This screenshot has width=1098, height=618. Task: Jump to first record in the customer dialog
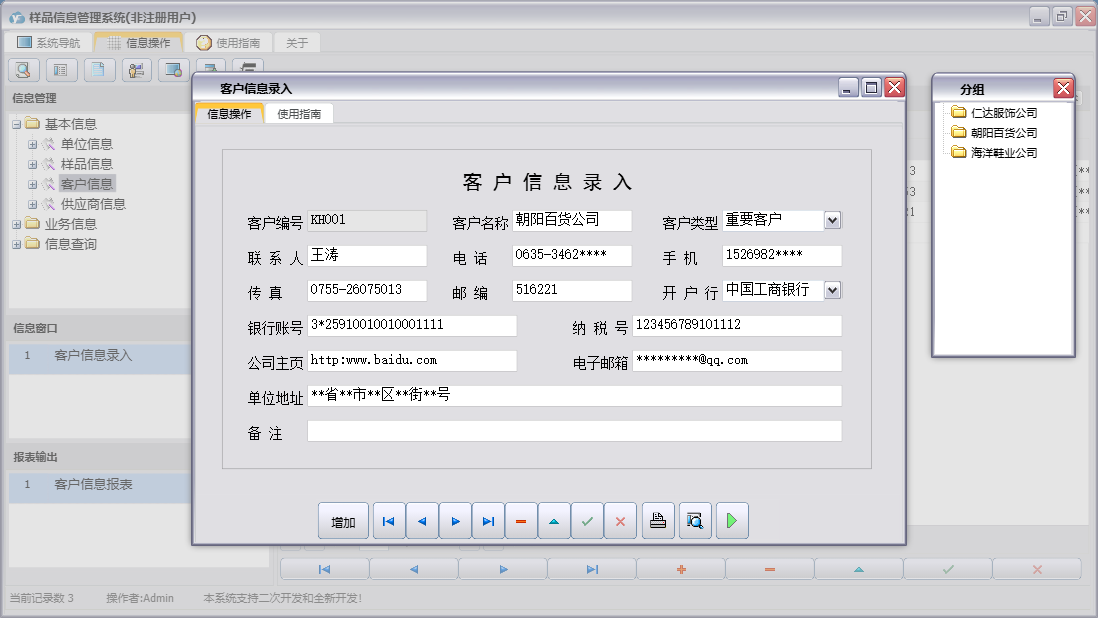coord(389,521)
